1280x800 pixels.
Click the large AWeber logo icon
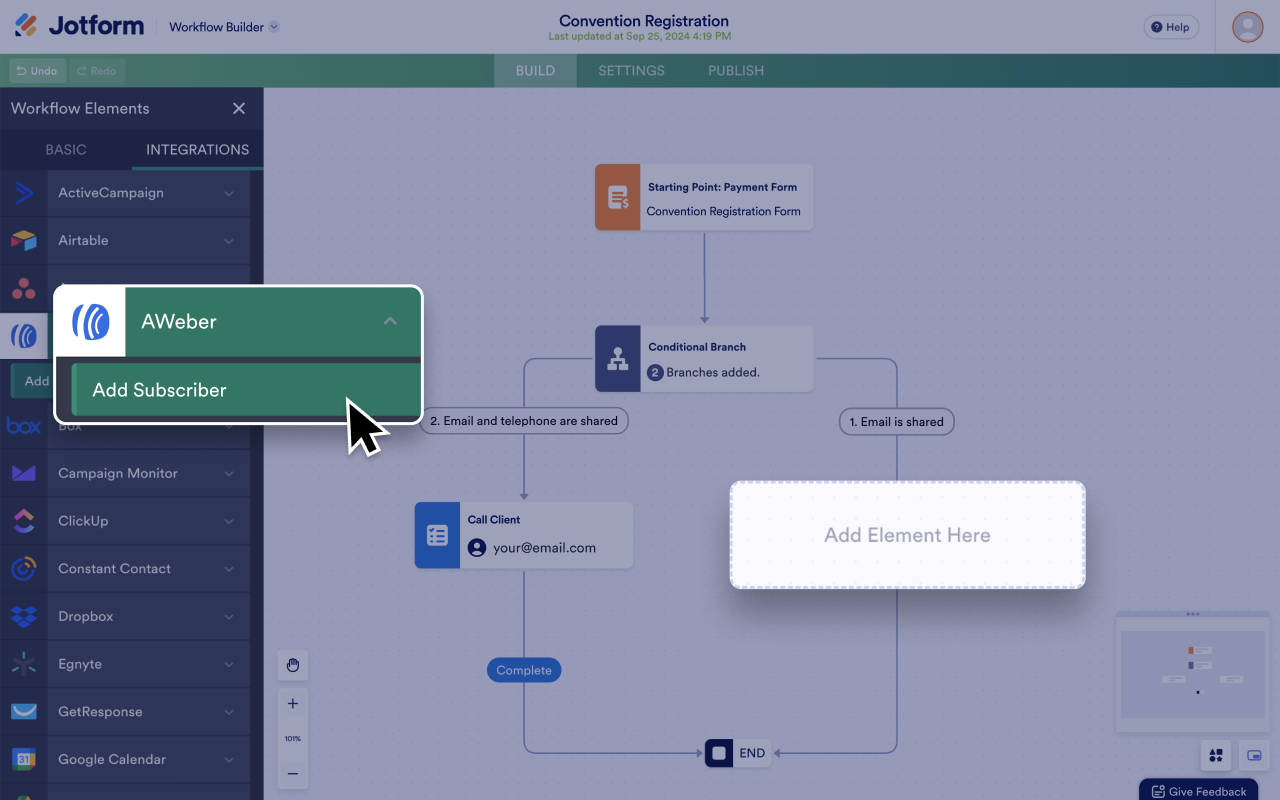coord(90,322)
